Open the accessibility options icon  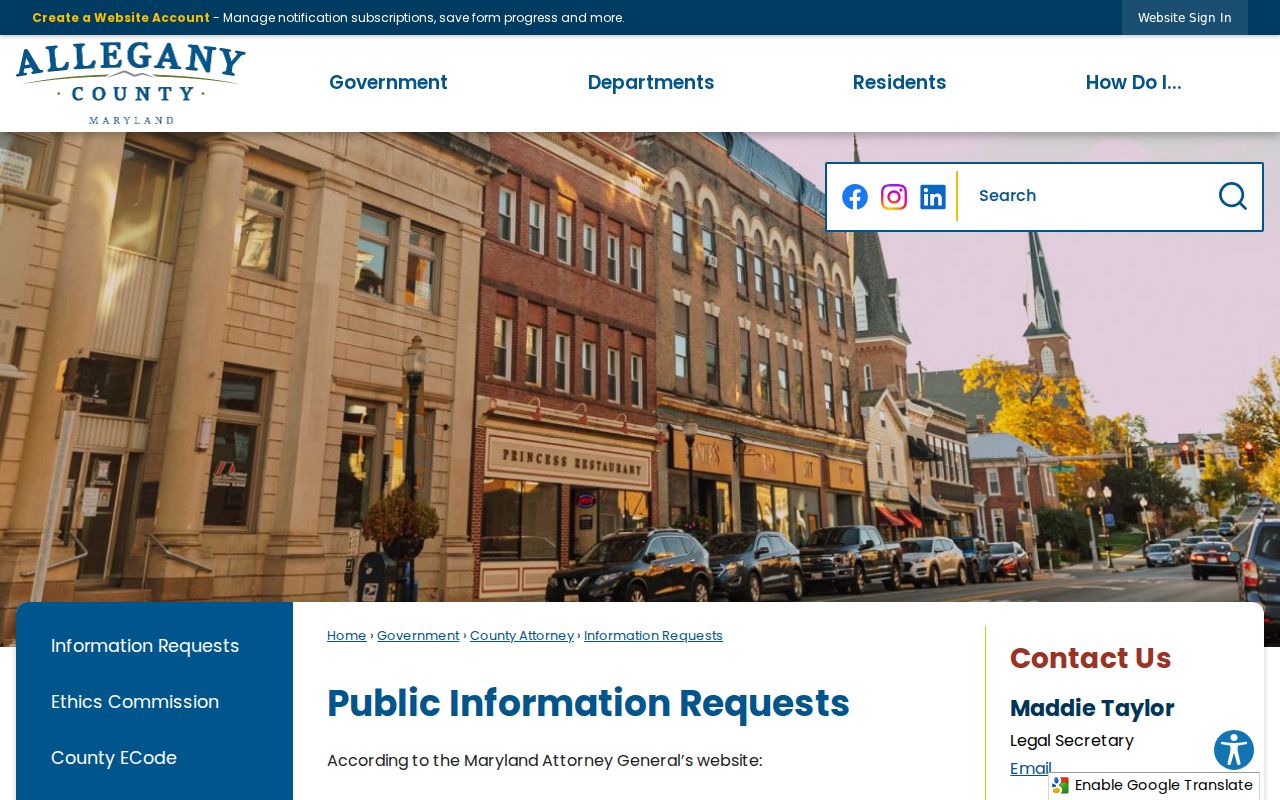(1234, 750)
